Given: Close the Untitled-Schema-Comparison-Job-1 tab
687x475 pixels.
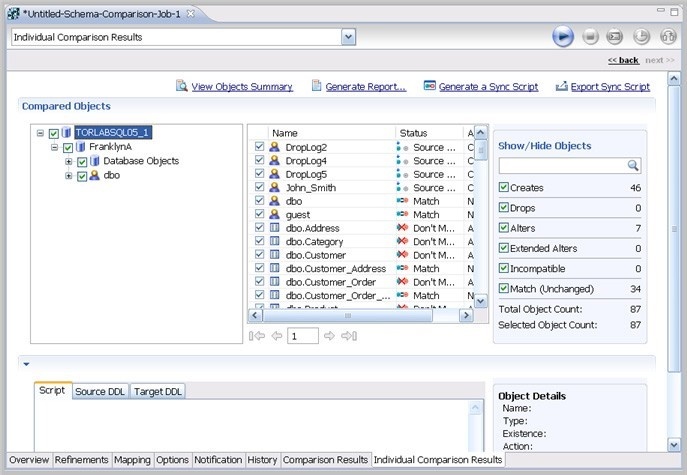Looking at the screenshot, I should pyautogui.click(x=191, y=14).
